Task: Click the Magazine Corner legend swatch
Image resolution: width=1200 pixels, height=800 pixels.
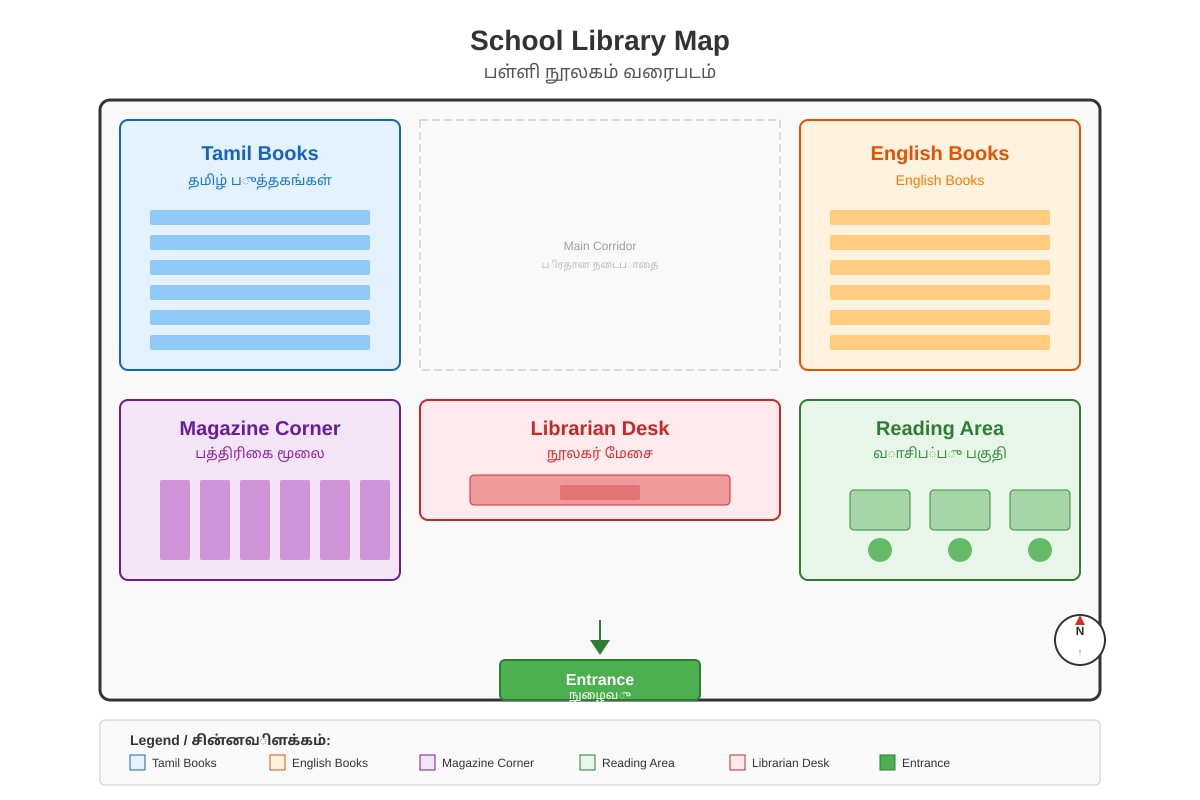Action: pyautogui.click(x=427, y=762)
